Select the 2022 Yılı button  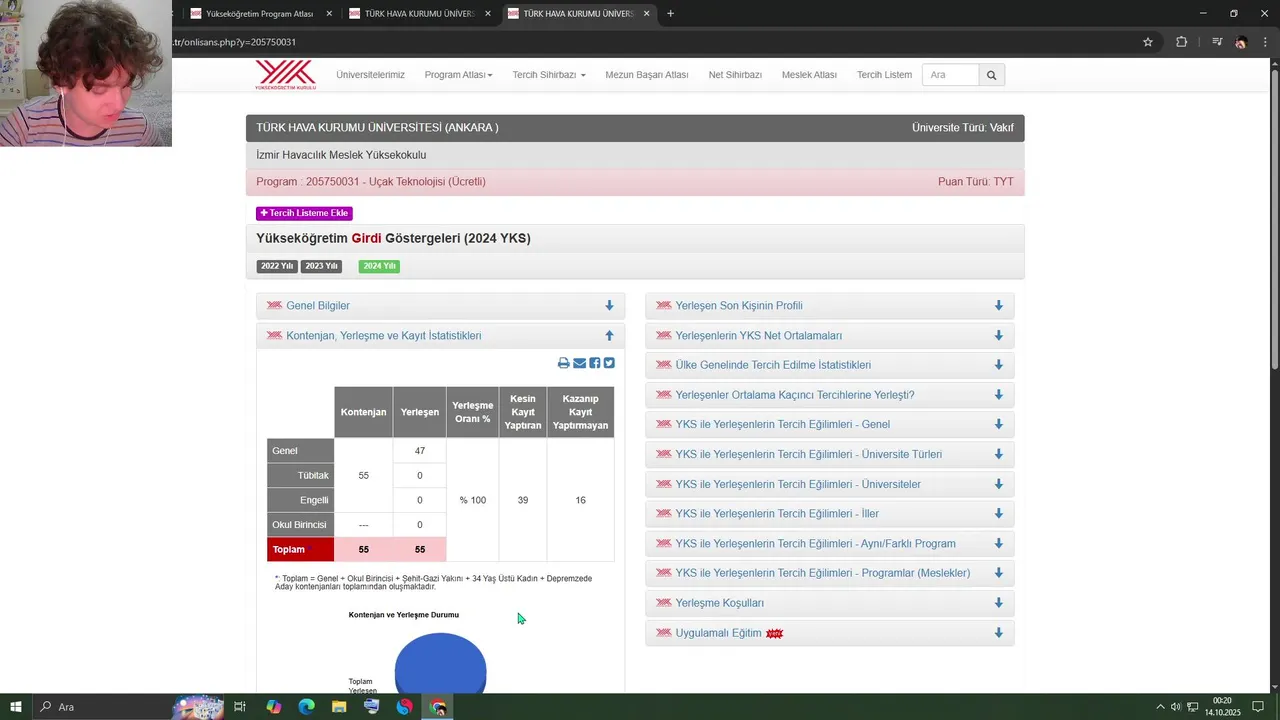coord(277,266)
